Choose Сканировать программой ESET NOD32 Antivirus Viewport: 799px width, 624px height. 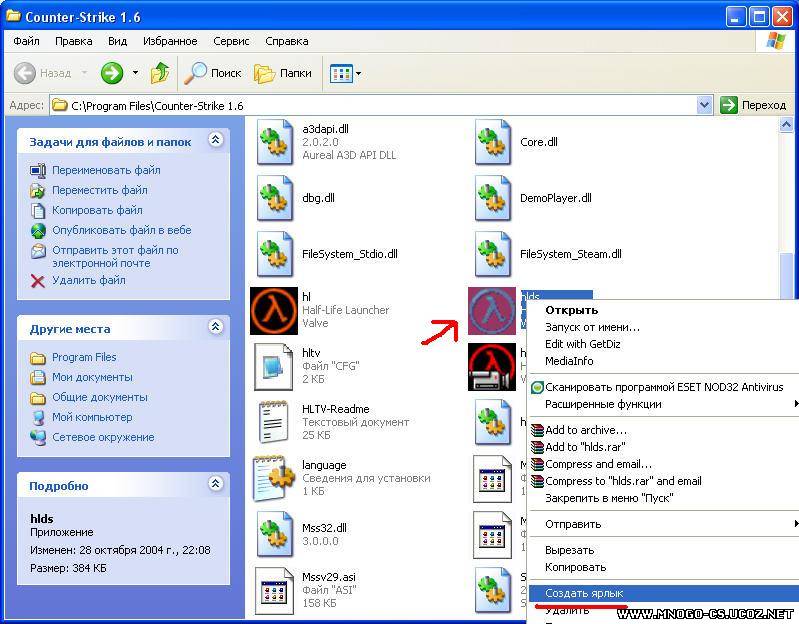coord(664,387)
